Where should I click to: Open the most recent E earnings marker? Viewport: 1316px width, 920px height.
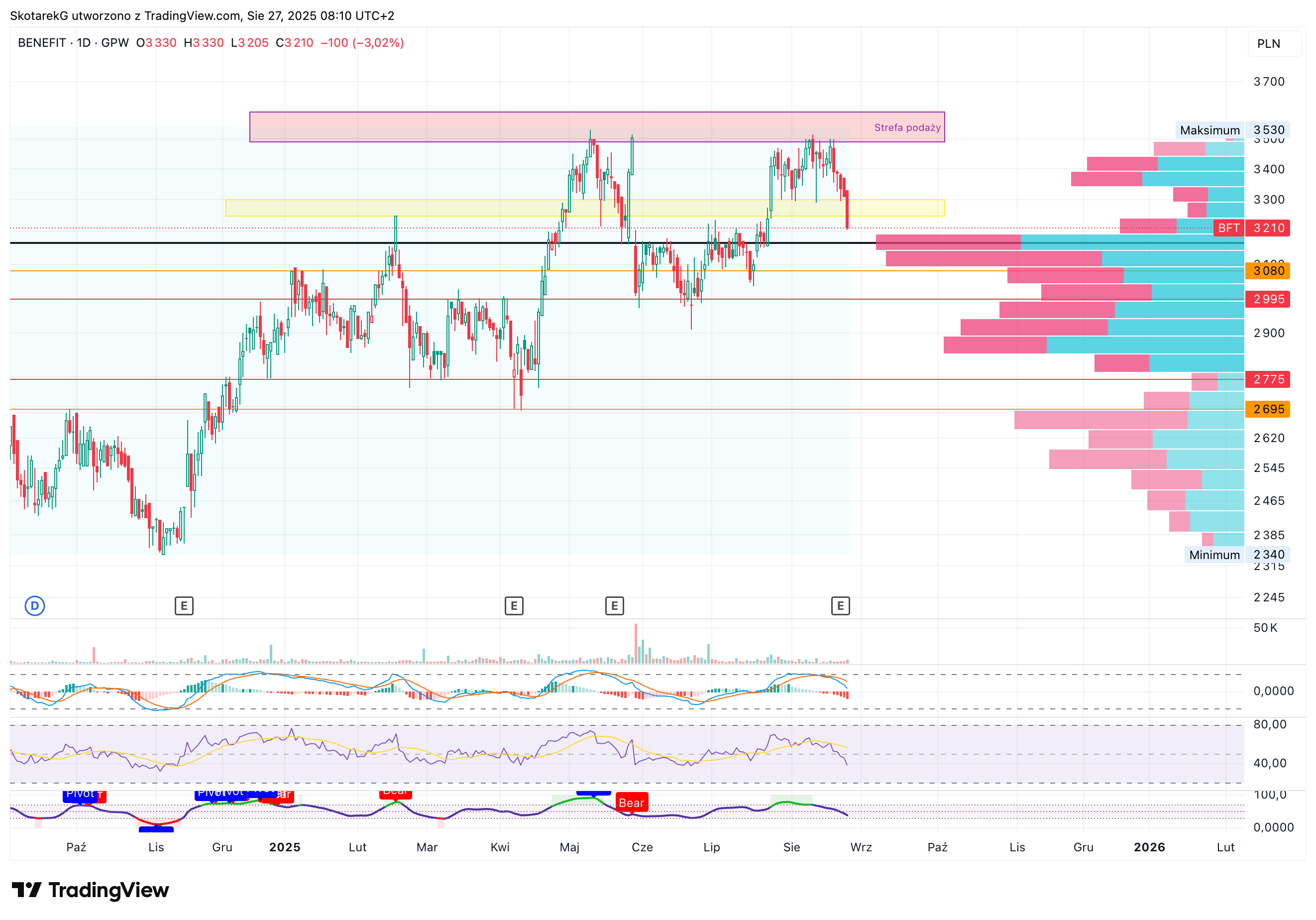(x=840, y=606)
